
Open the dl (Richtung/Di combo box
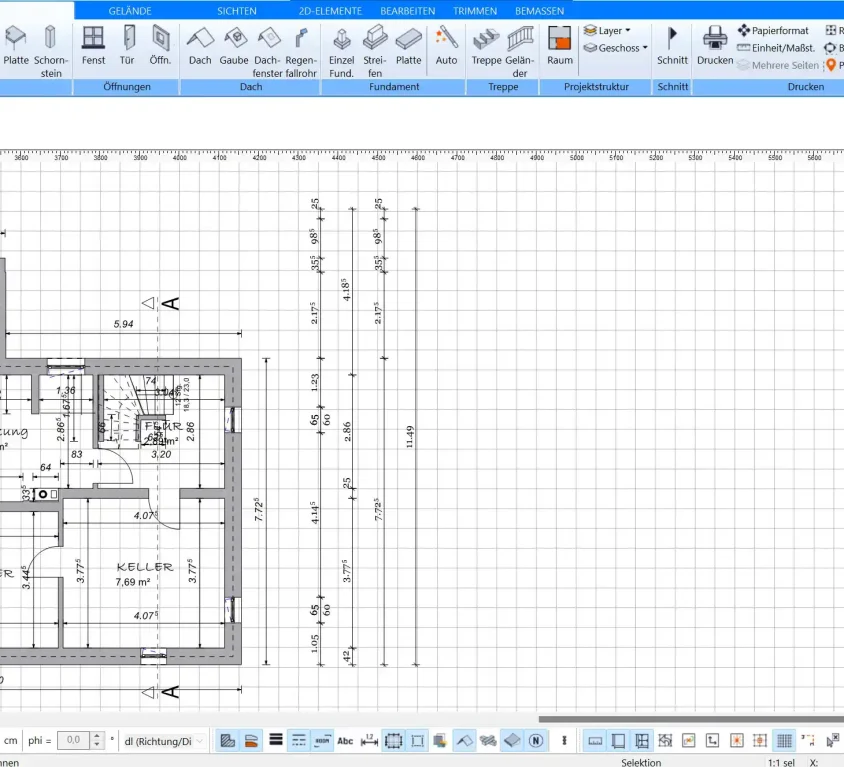pyautogui.click(x=164, y=741)
